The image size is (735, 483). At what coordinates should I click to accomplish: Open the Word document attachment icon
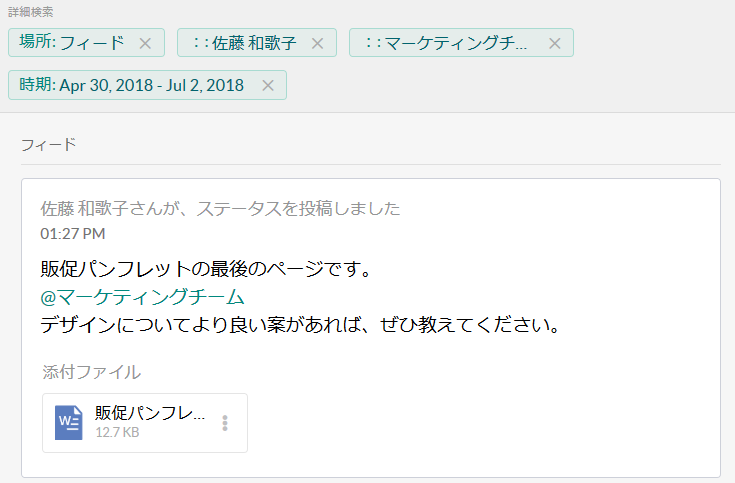(x=69, y=423)
